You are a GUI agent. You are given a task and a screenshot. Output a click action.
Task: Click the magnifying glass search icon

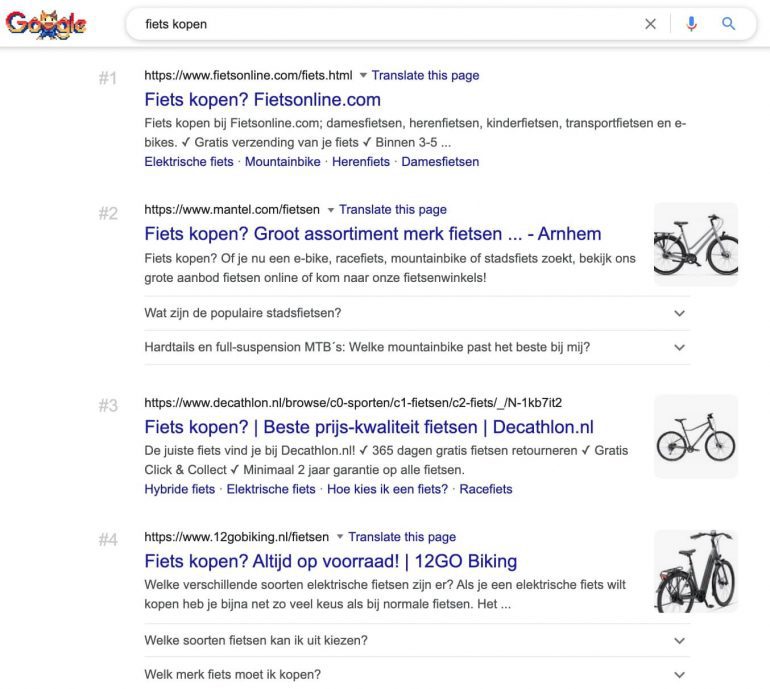(728, 24)
